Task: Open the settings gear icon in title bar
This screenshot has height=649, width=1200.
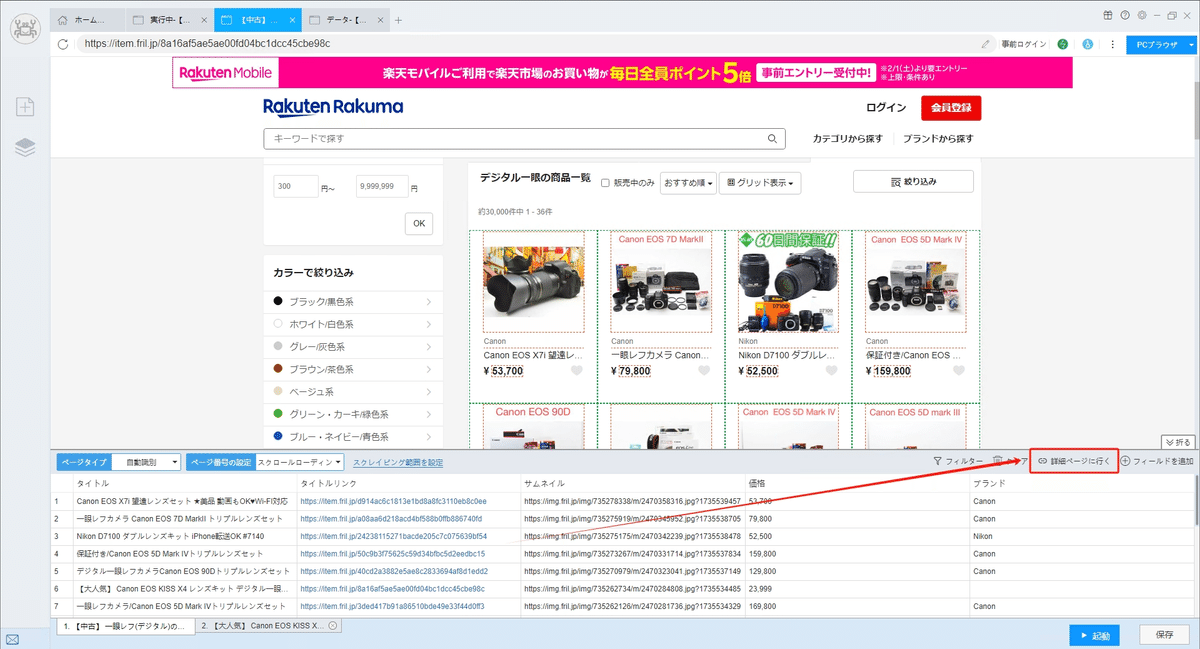Action: 1141,15
